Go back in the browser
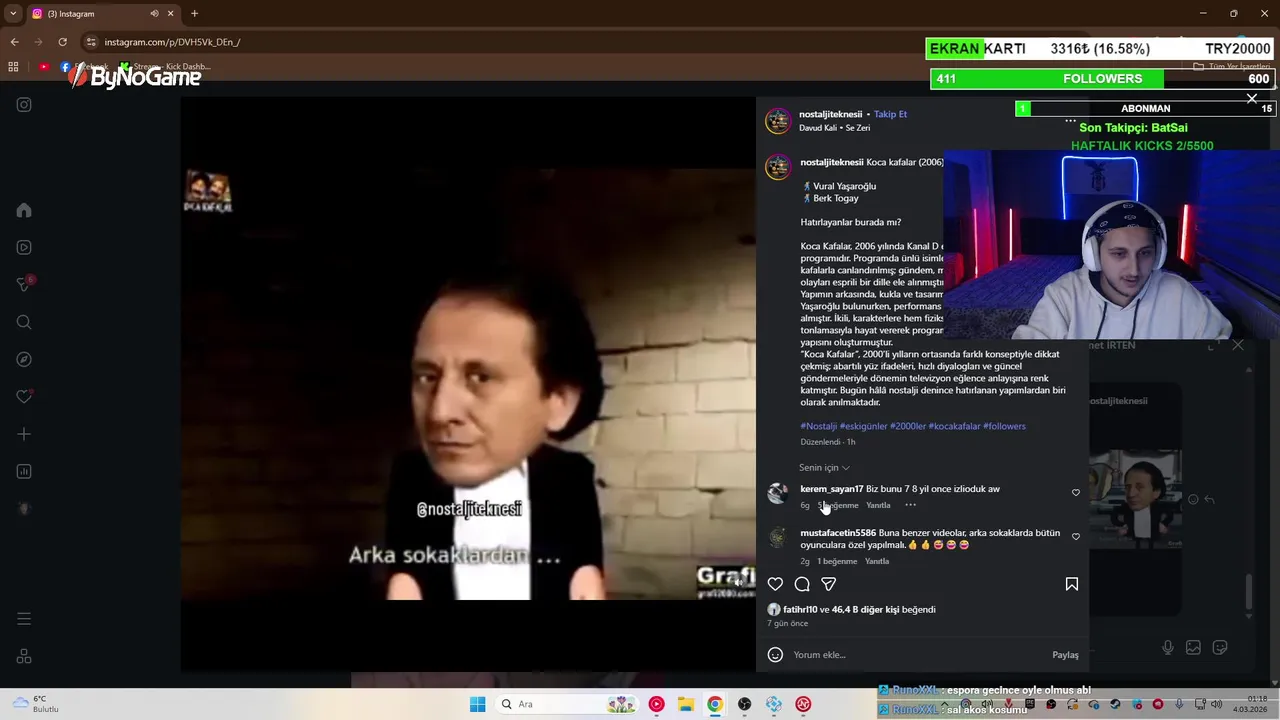Image resolution: width=1280 pixels, height=720 pixels. [x=14, y=42]
